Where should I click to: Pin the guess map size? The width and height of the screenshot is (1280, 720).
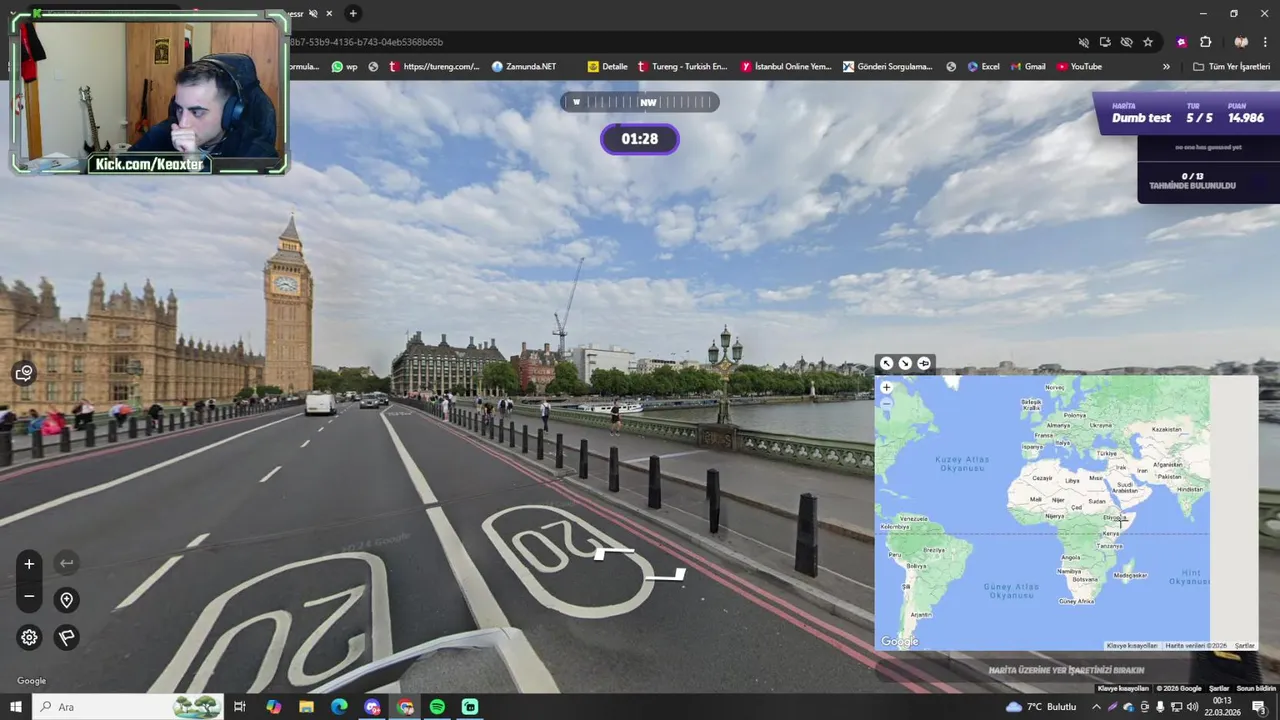click(x=923, y=363)
